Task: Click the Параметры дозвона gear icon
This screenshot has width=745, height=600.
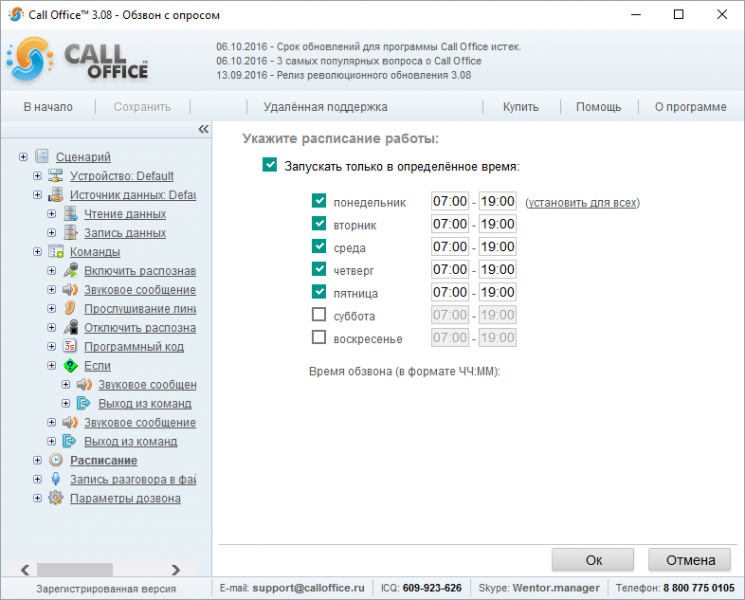Action: tap(56, 498)
